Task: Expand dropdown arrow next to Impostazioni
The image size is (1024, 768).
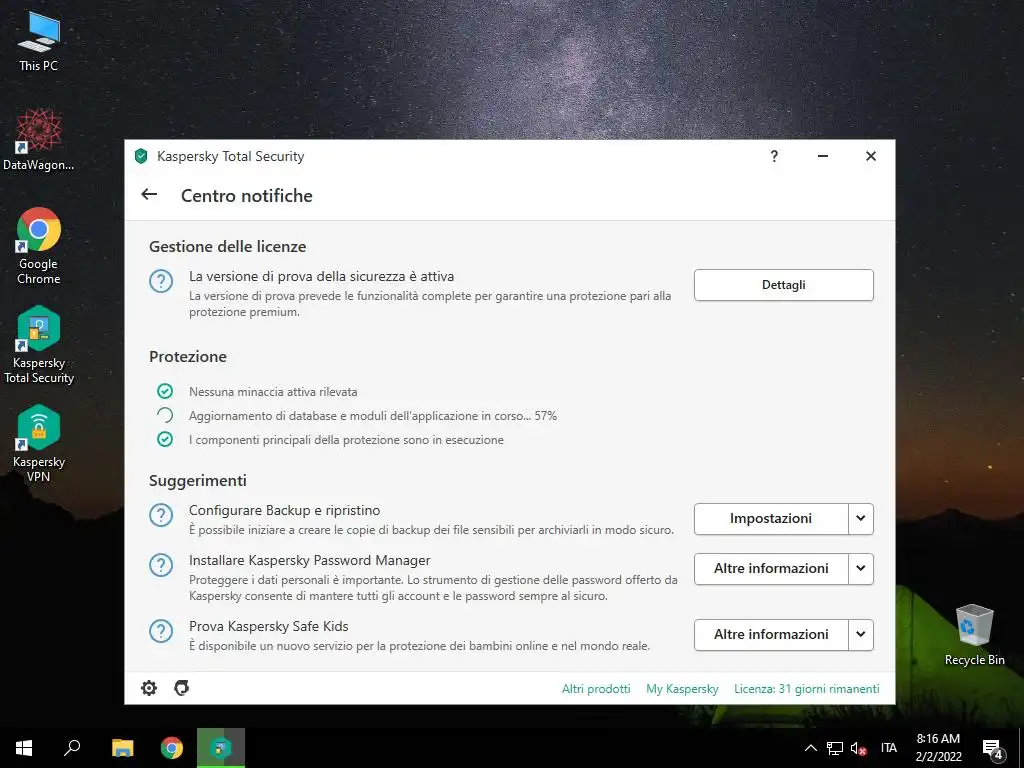Action: point(861,519)
